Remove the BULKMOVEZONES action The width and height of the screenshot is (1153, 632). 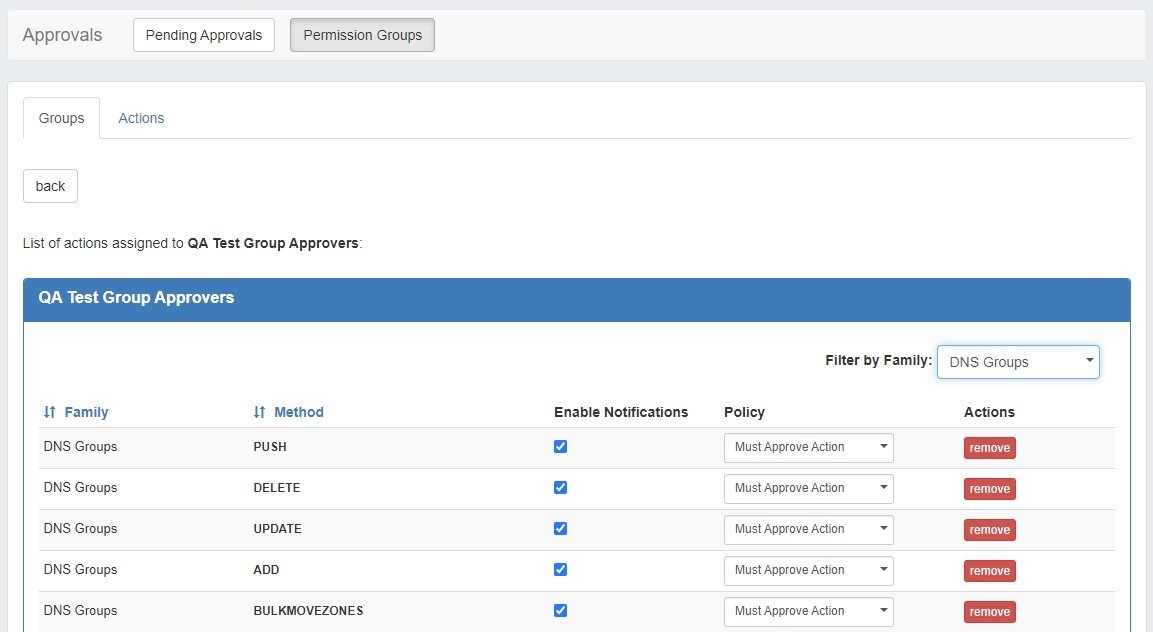989,612
